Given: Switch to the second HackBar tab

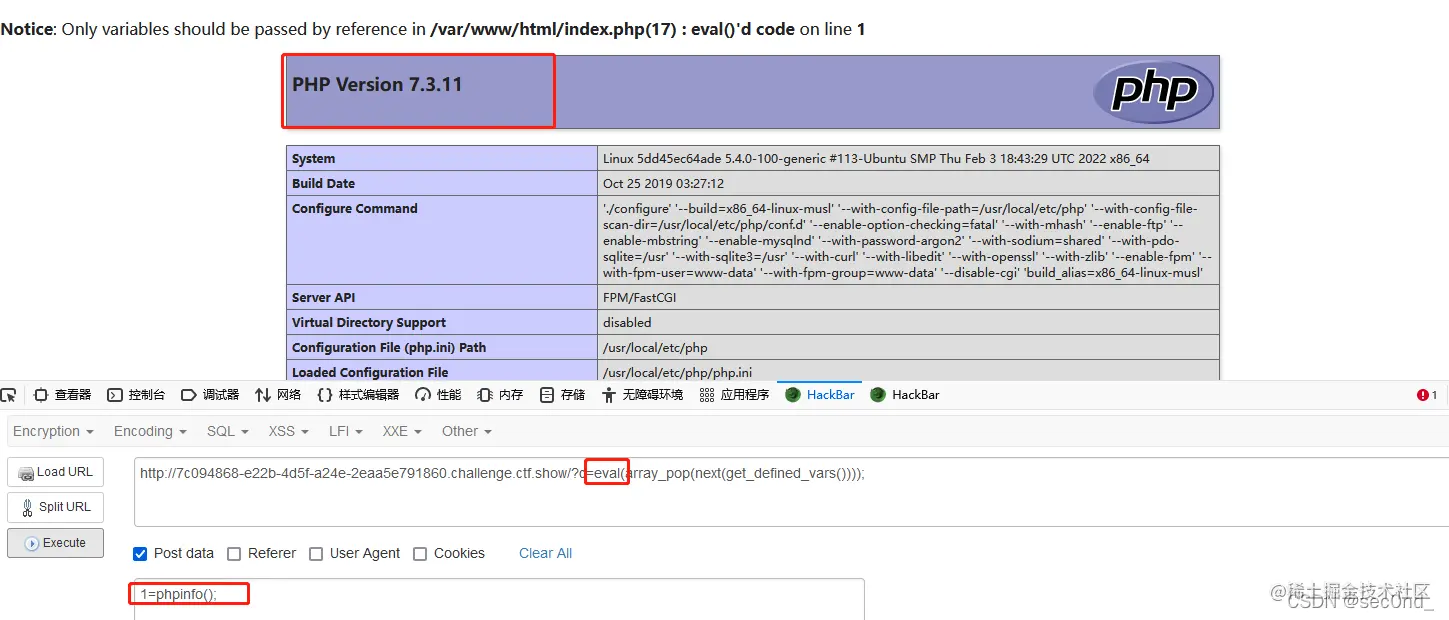Looking at the screenshot, I should point(905,395).
